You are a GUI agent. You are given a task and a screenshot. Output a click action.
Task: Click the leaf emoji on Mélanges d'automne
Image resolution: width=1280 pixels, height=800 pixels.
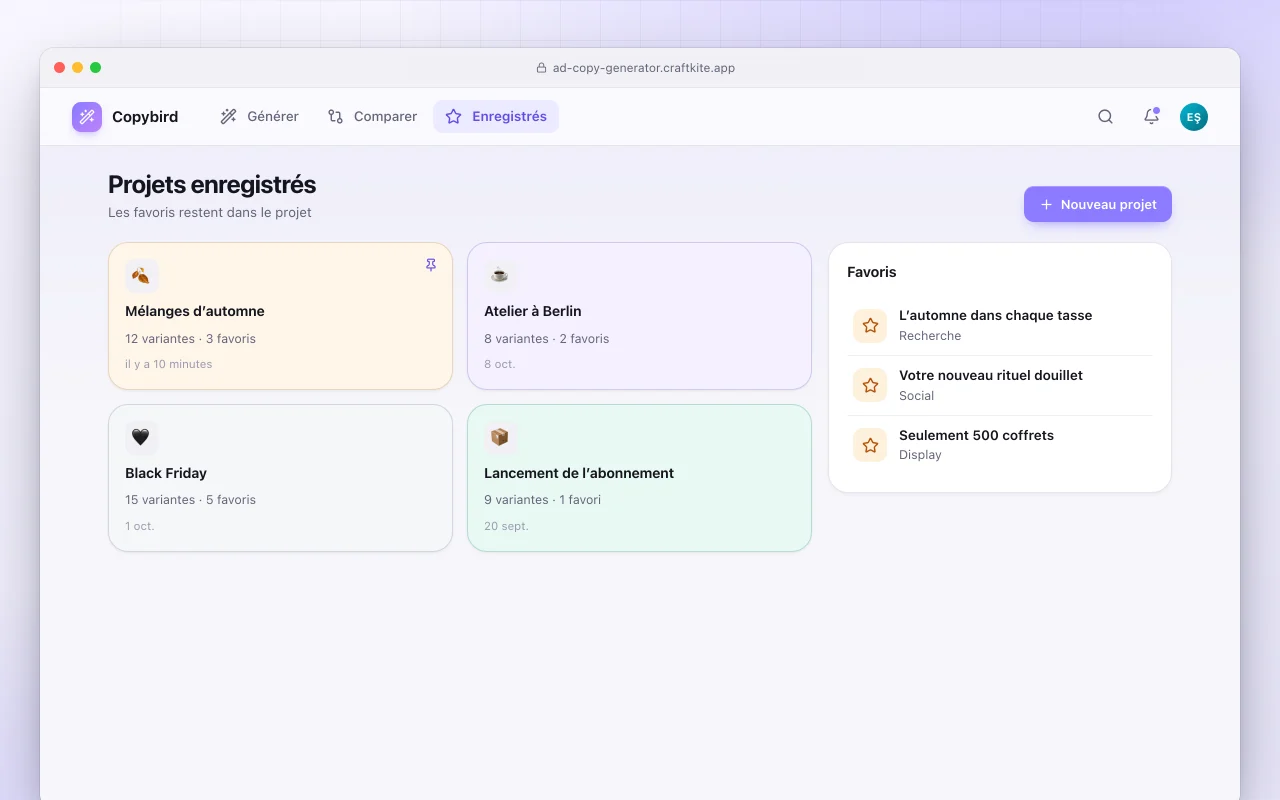(141, 275)
